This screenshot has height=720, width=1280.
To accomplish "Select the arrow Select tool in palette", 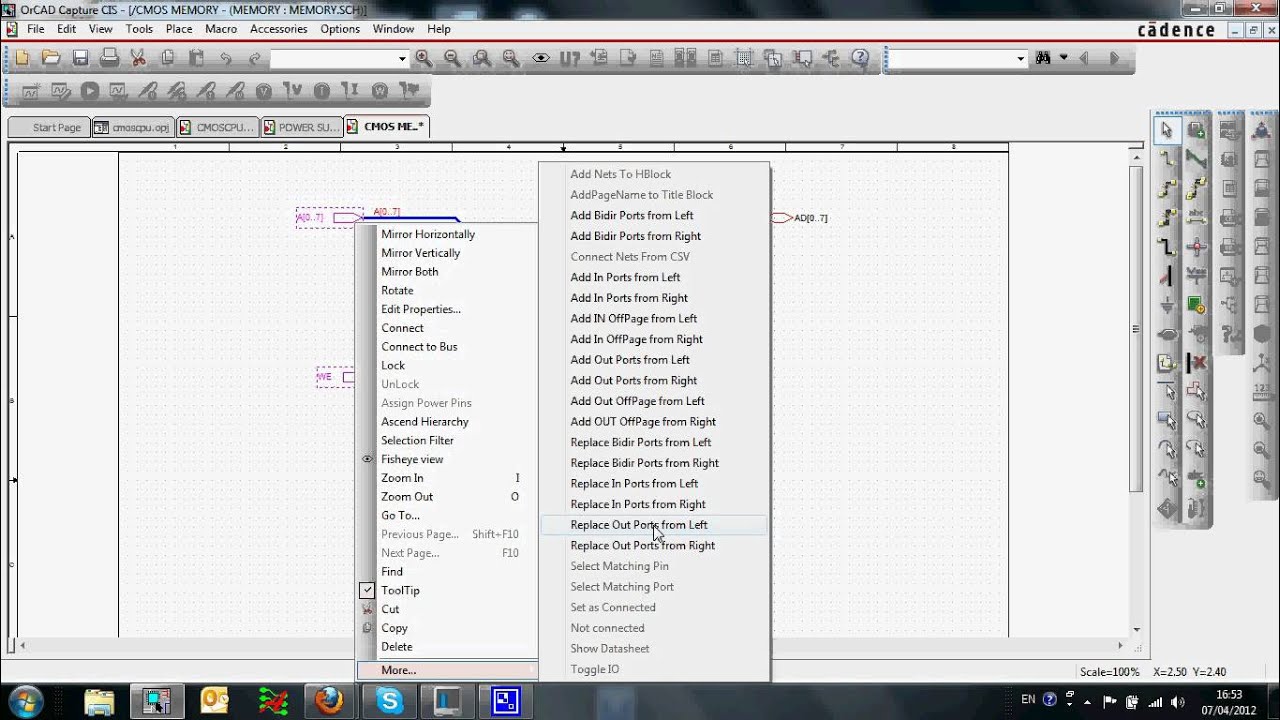I will pyautogui.click(x=1166, y=130).
